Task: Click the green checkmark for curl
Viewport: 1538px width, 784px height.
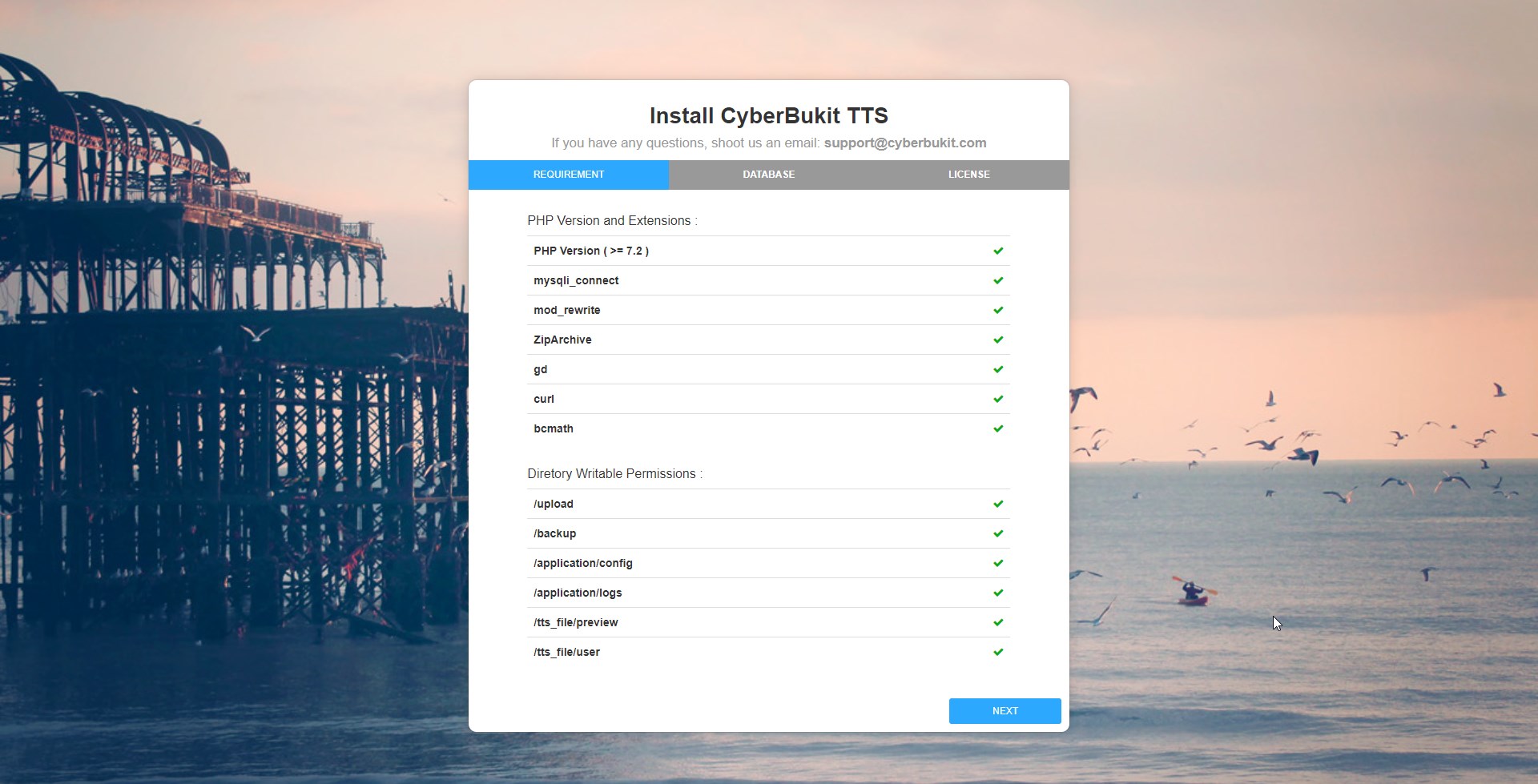Action: [998, 399]
